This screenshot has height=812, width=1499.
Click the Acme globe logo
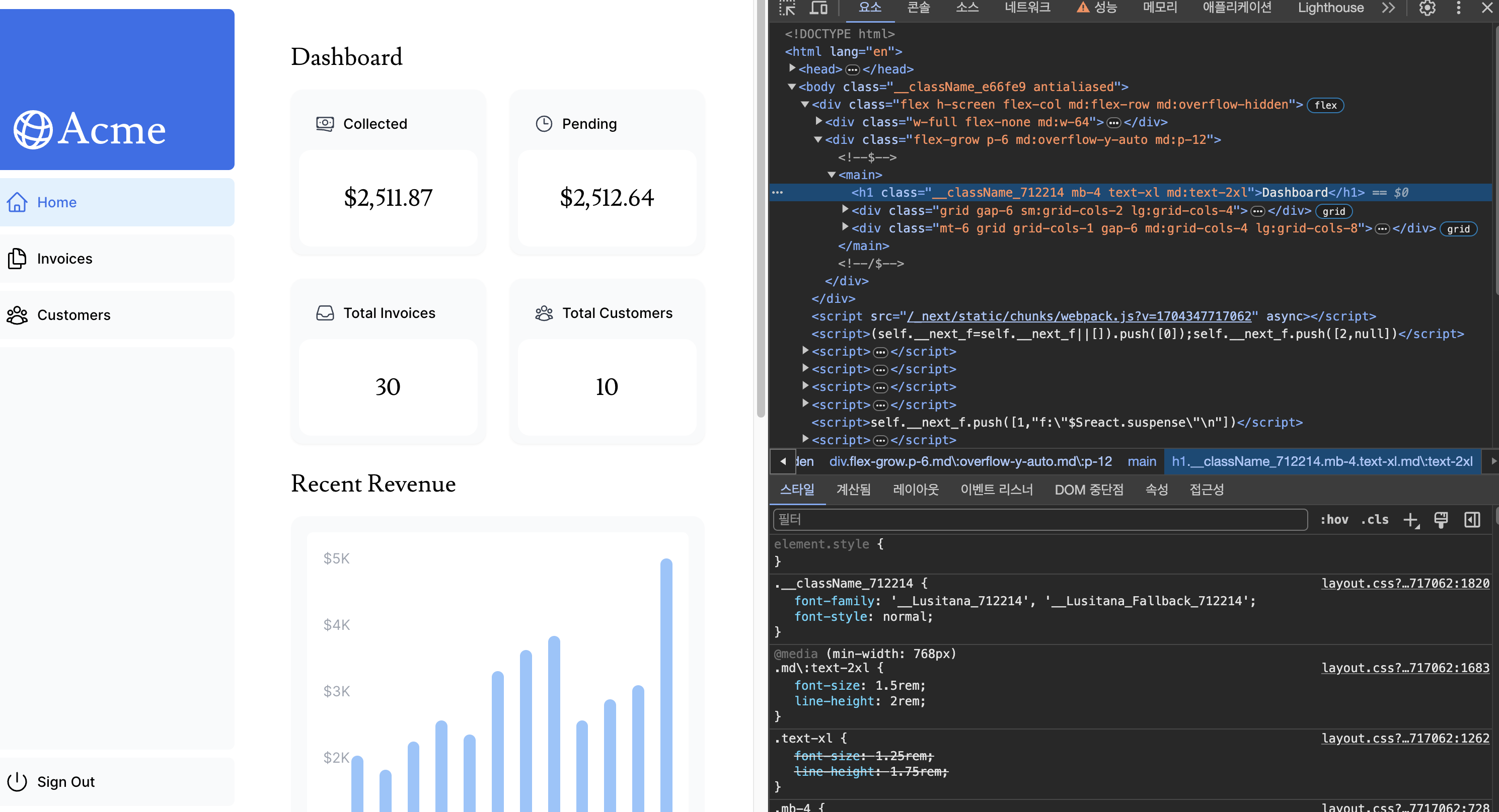click(x=33, y=129)
